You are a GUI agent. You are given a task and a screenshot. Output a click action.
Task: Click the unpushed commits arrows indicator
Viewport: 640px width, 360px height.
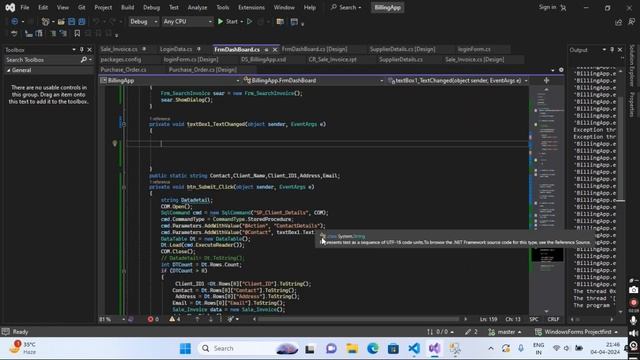coord(440,332)
